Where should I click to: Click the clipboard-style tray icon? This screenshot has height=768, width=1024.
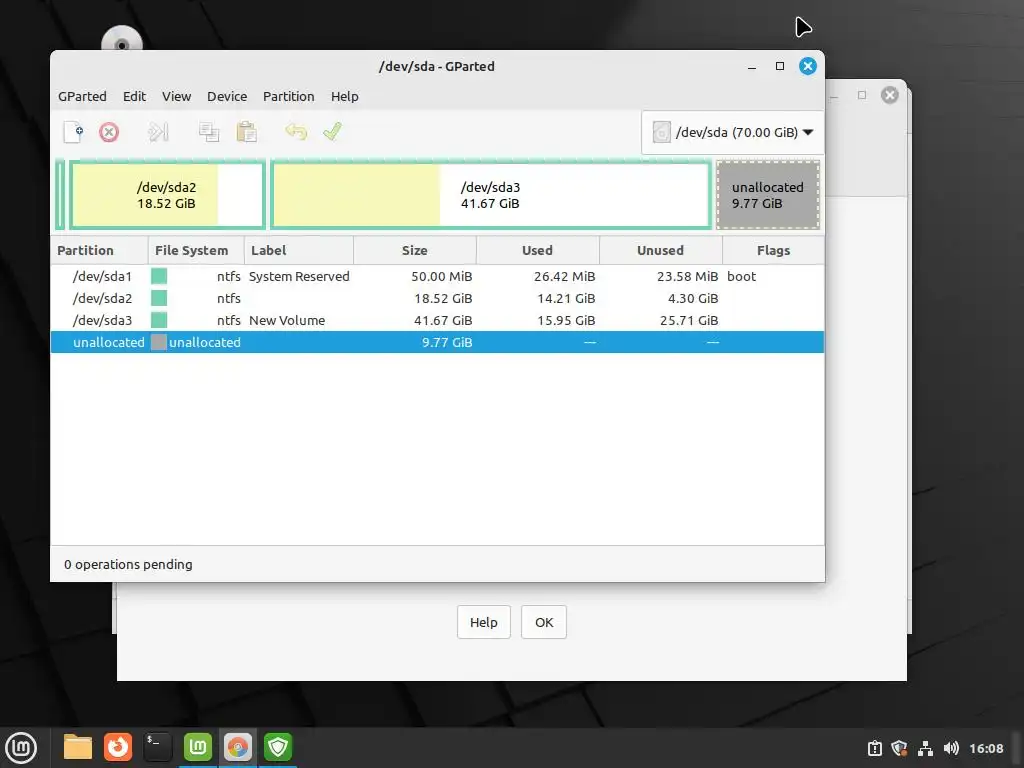(875, 748)
